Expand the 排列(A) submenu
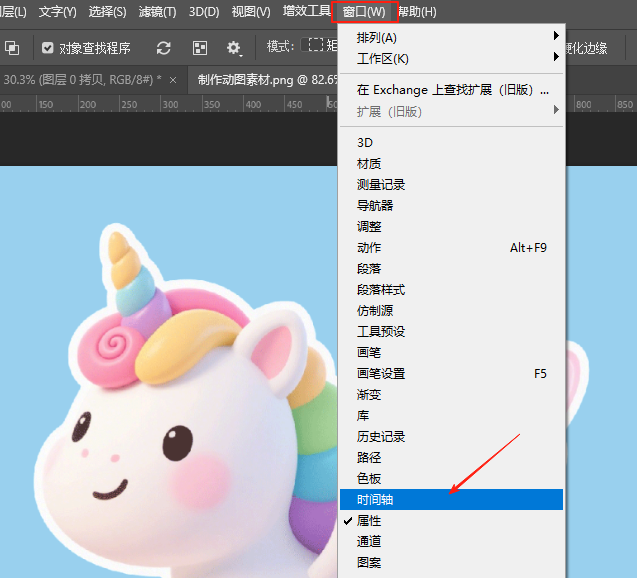This screenshot has height=578, width=637. pos(451,37)
